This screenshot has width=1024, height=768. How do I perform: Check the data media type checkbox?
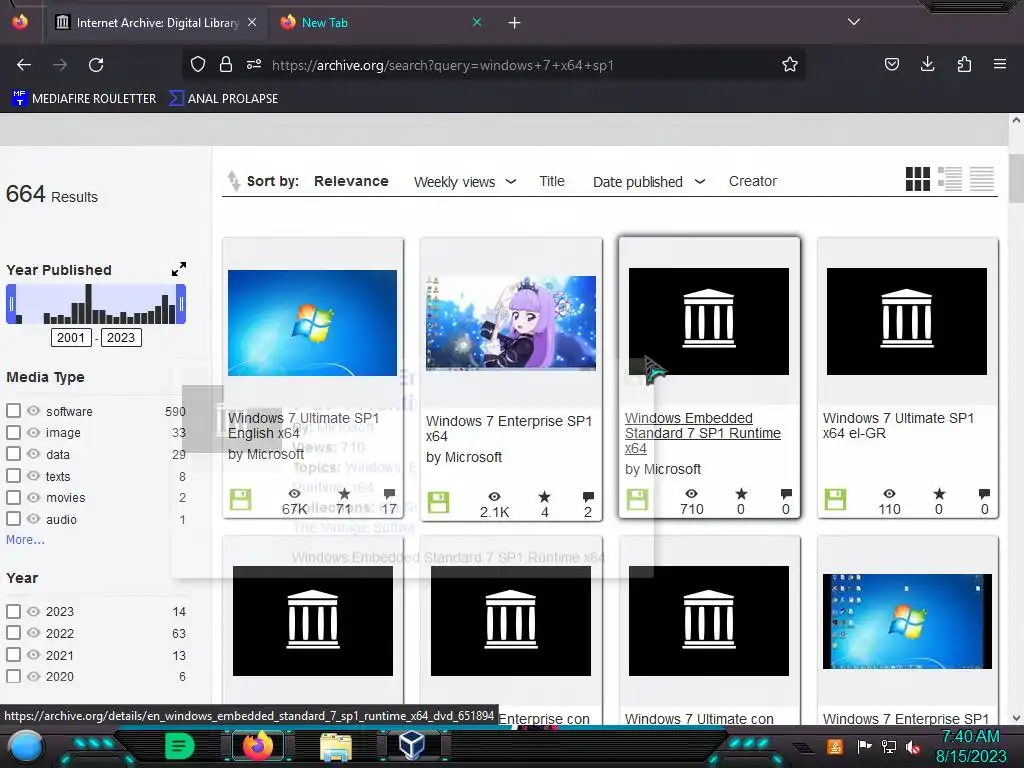coord(13,454)
